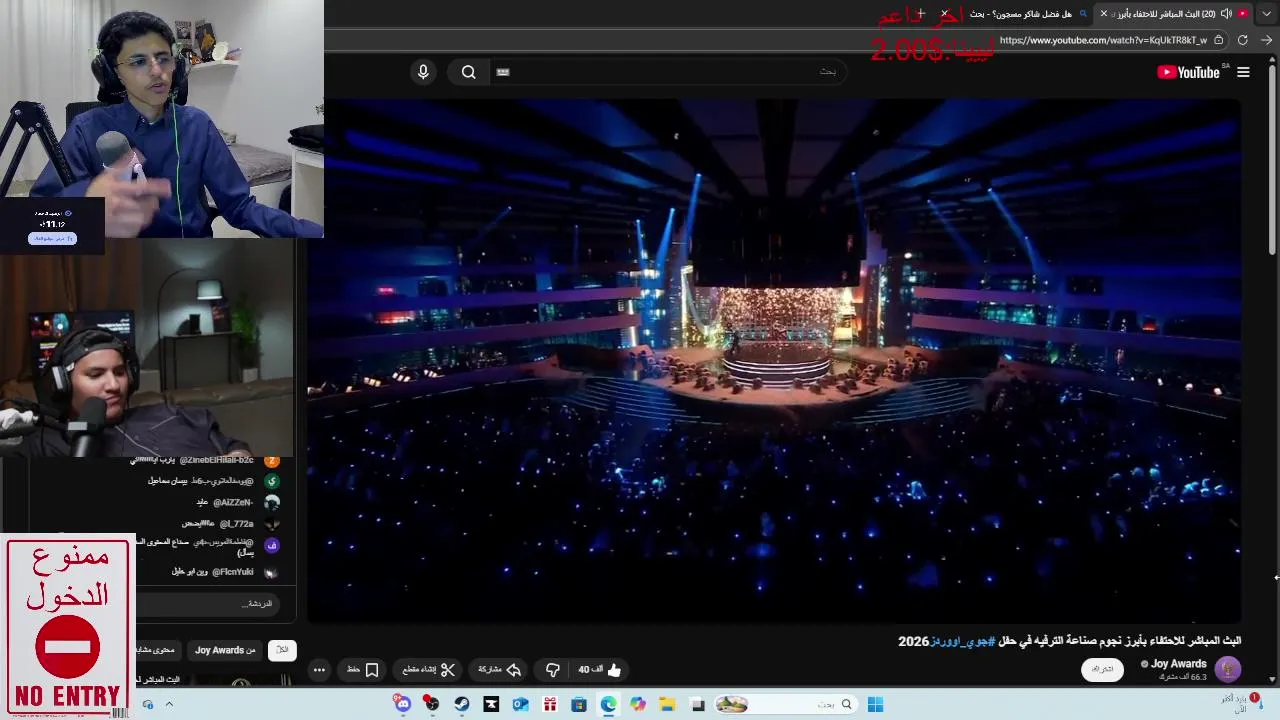
Task: Open a new browser tab
Action: pyautogui.click(x=921, y=13)
